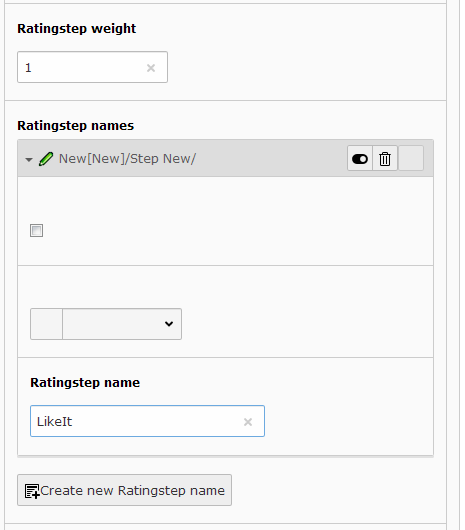Viewport: 465px width, 530px height.
Task: Open the empty selection dropdown
Action: (122, 324)
